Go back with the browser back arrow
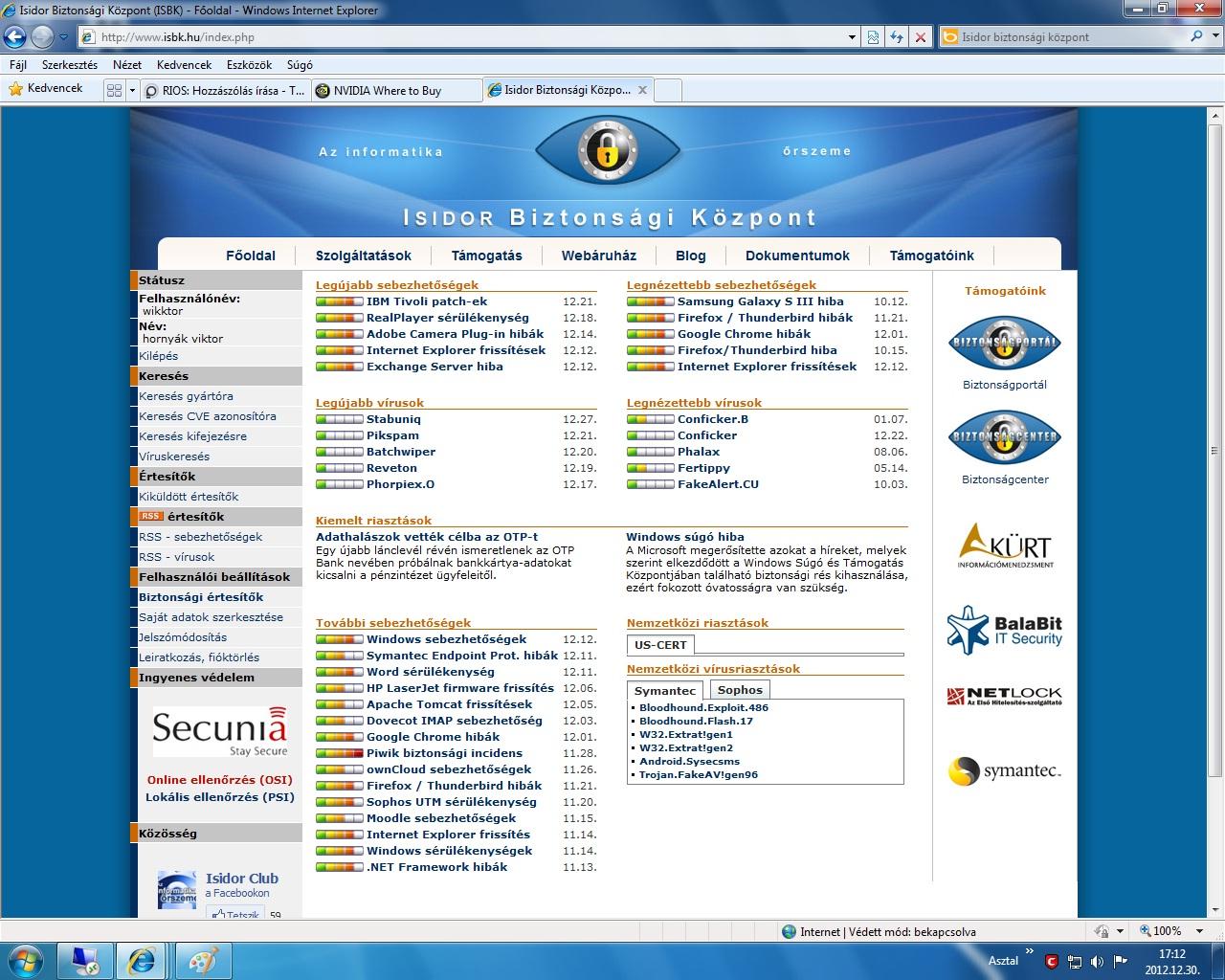Image resolution: width=1225 pixels, height=980 pixels. 14,37
